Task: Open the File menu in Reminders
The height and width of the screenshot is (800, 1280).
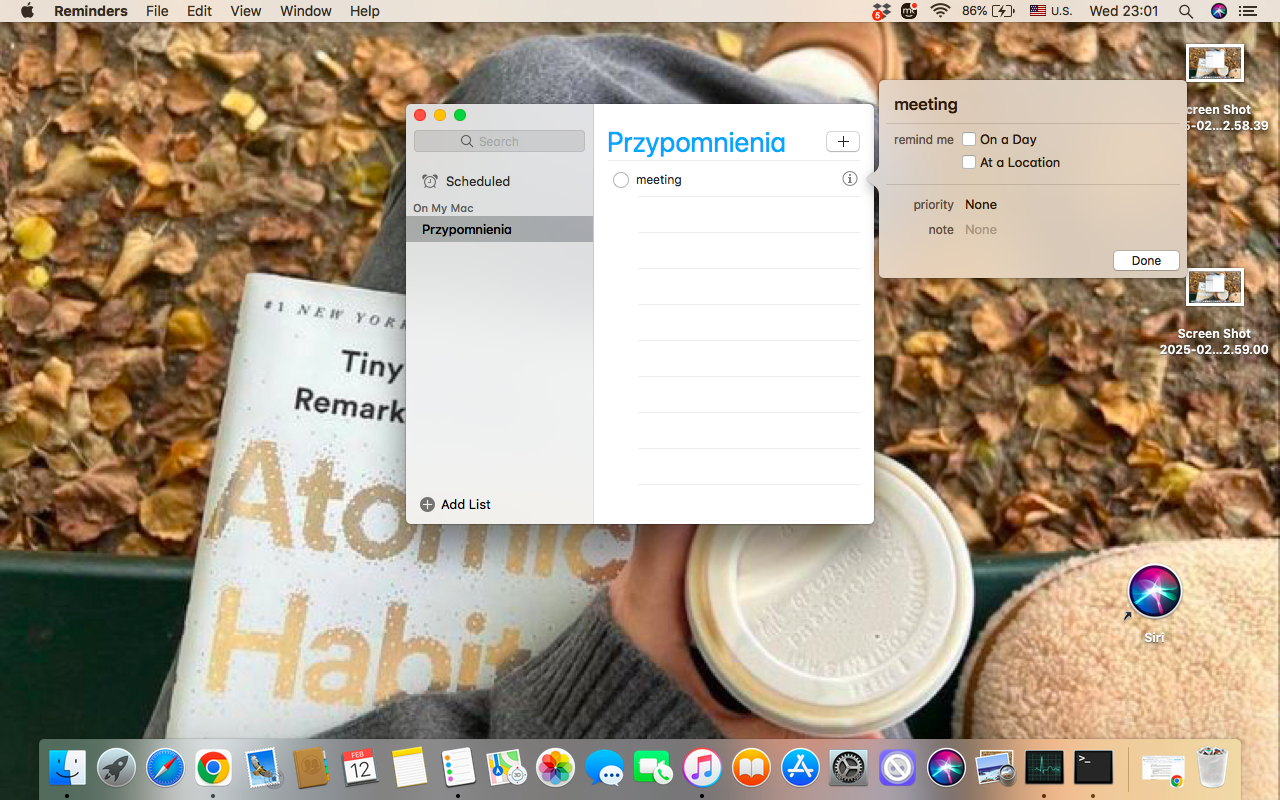Action: [157, 11]
